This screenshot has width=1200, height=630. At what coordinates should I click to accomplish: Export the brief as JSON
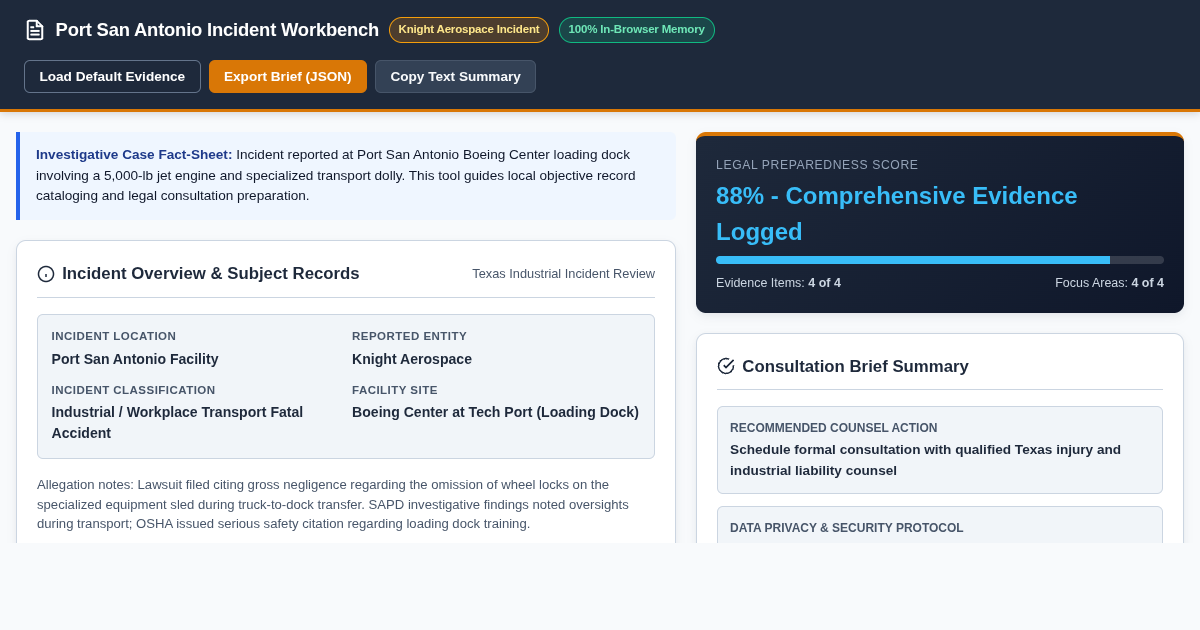point(288,76)
